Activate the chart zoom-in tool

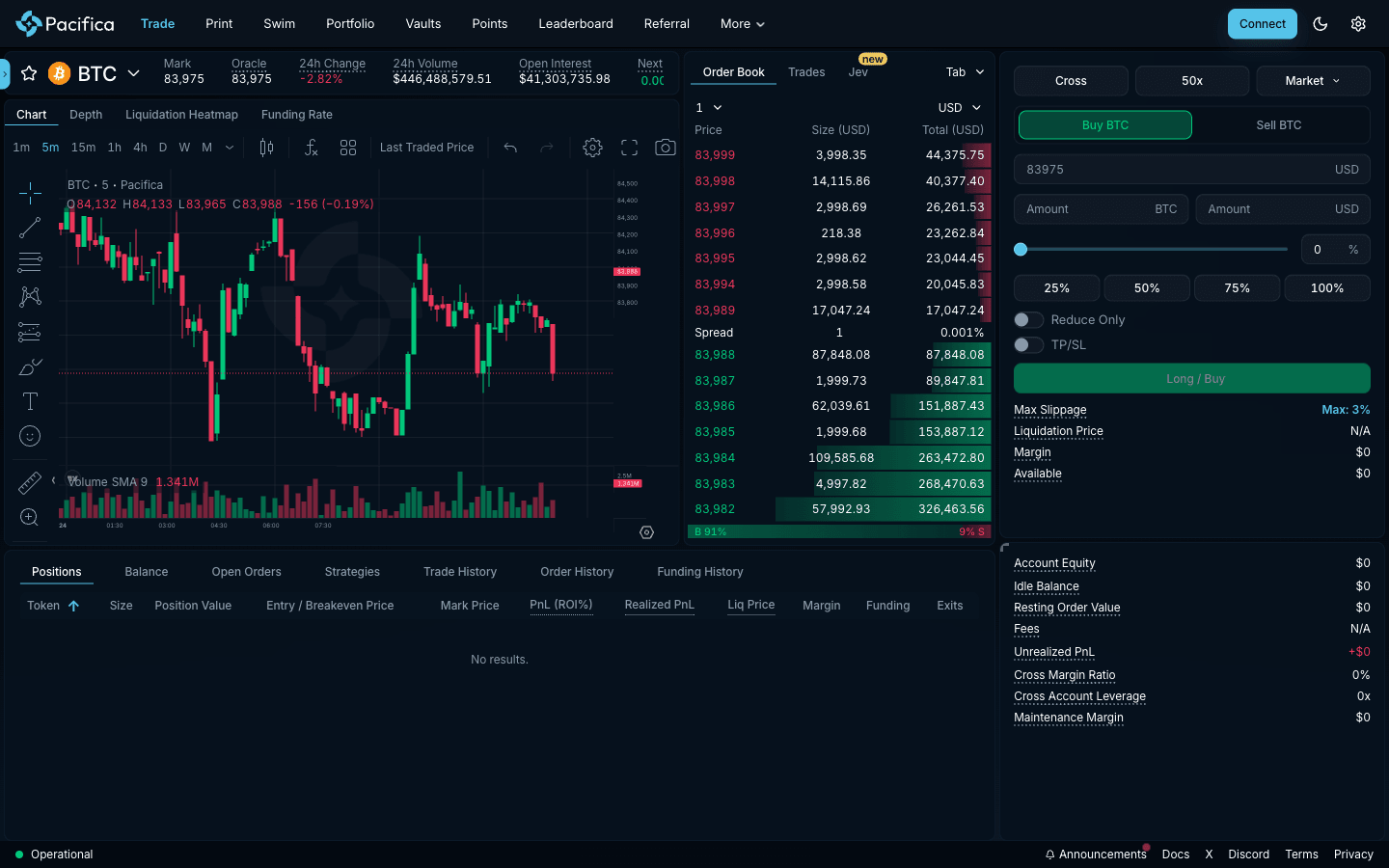(30, 517)
